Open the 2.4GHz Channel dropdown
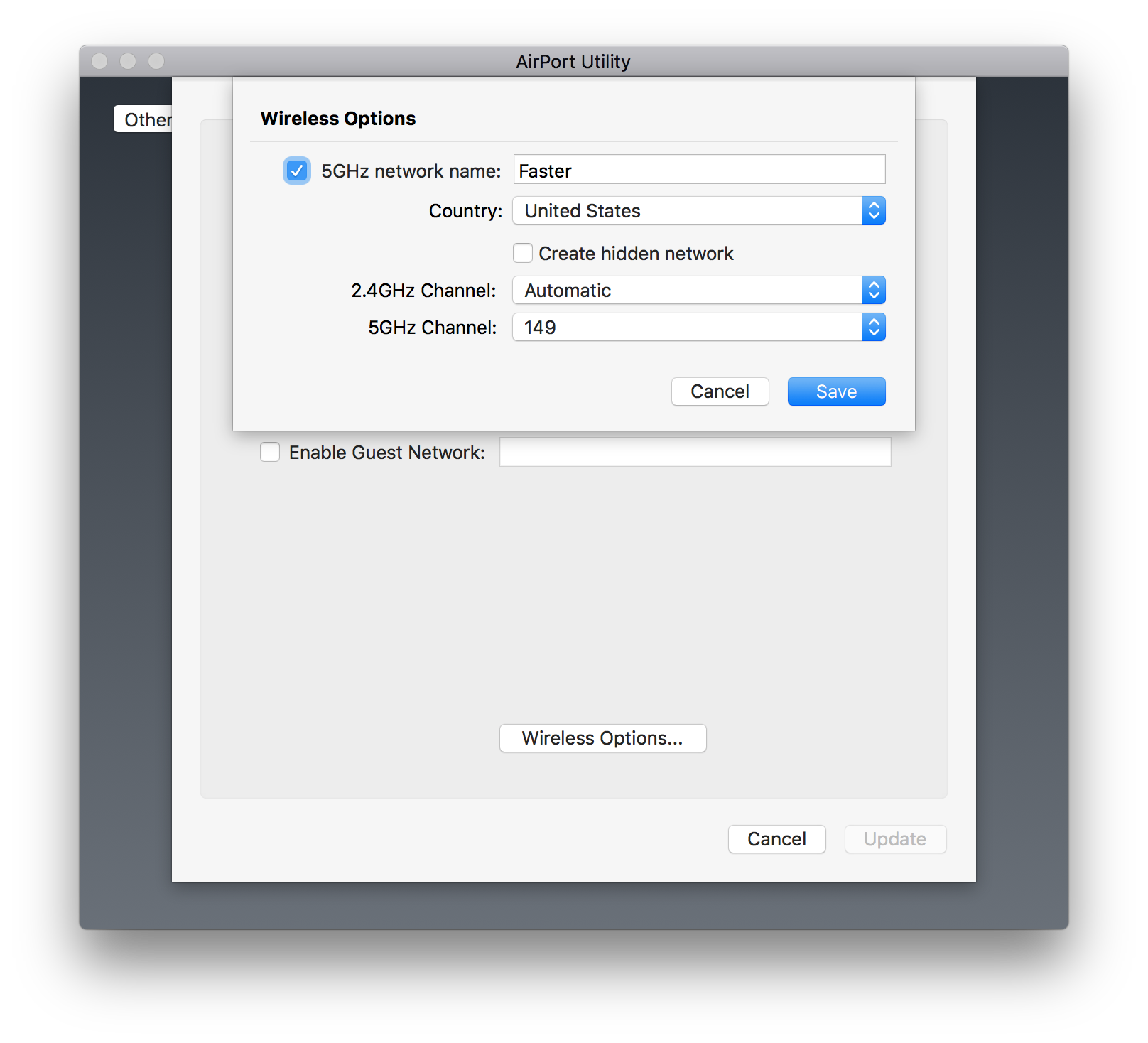The height and width of the screenshot is (1043, 1148). tap(699, 290)
